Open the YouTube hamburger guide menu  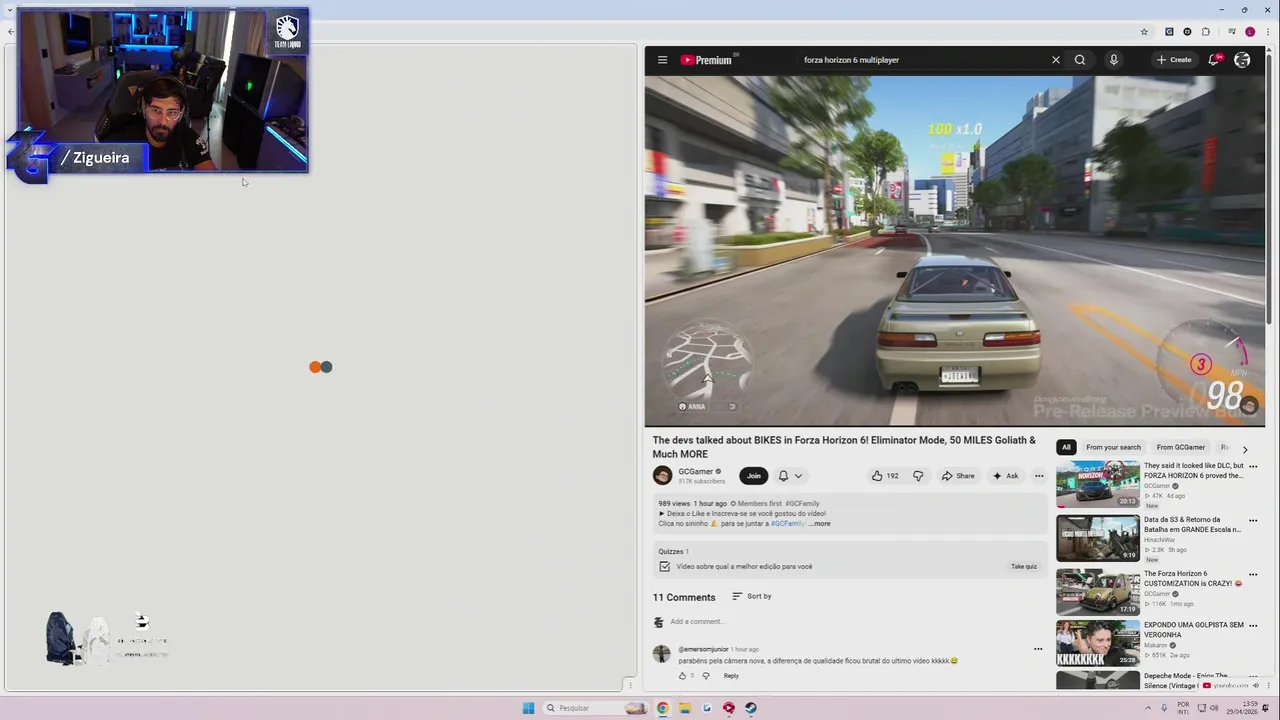[662, 60]
